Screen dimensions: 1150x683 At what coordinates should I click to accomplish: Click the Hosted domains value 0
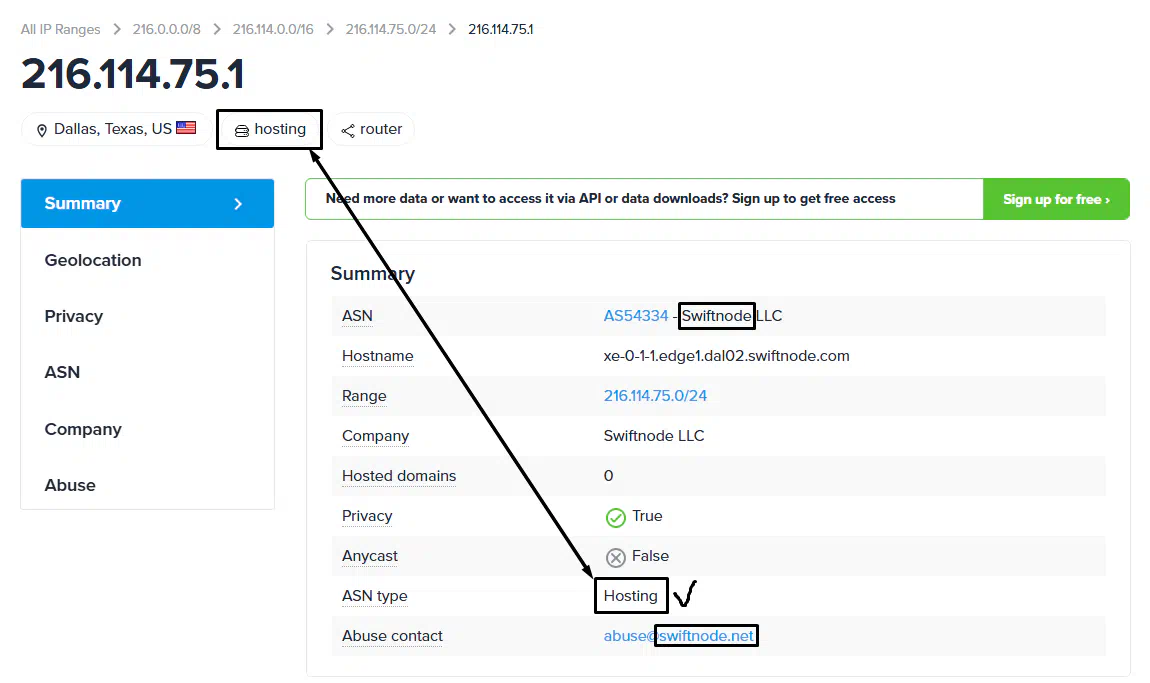click(x=609, y=476)
